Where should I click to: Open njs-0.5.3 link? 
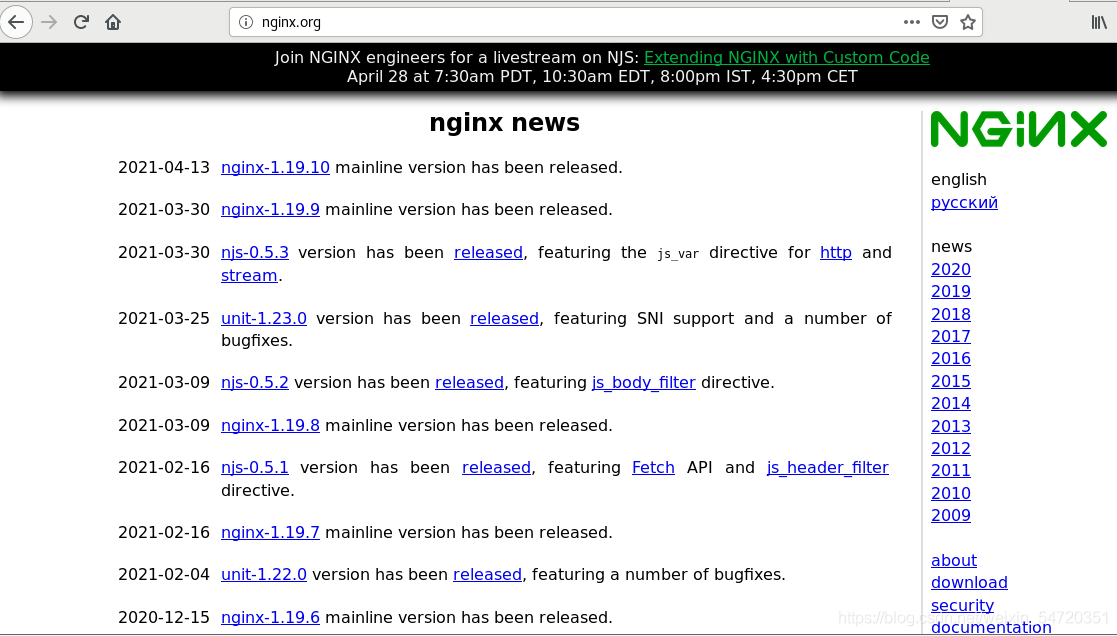[x=255, y=252]
